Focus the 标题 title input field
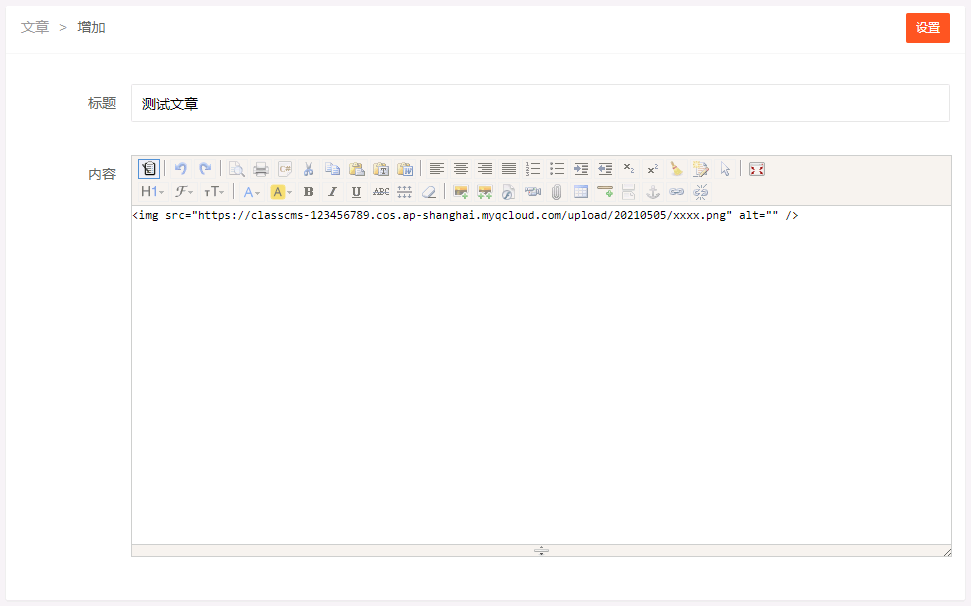Viewport: 971px width, 606px height. 540,103
